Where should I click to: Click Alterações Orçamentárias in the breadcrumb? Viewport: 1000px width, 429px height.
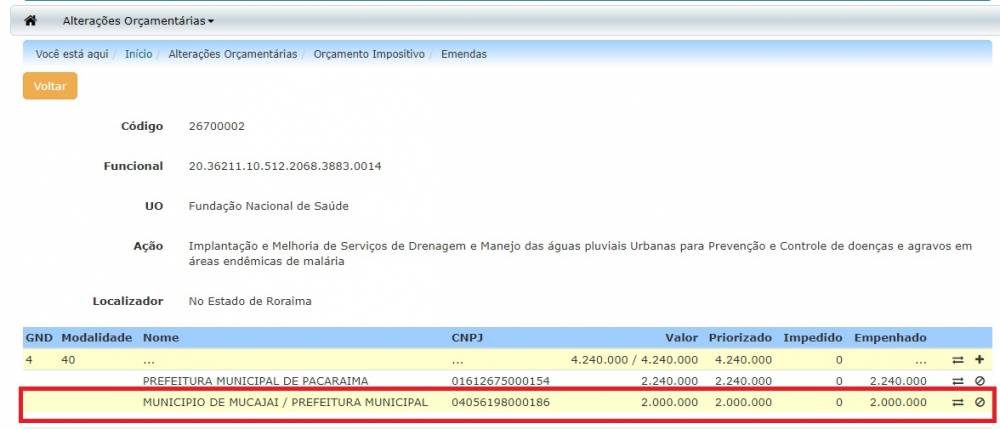coord(232,54)
